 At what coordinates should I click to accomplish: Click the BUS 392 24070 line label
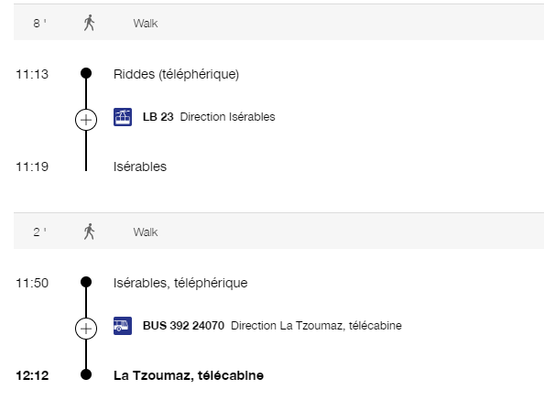(184, 326)
